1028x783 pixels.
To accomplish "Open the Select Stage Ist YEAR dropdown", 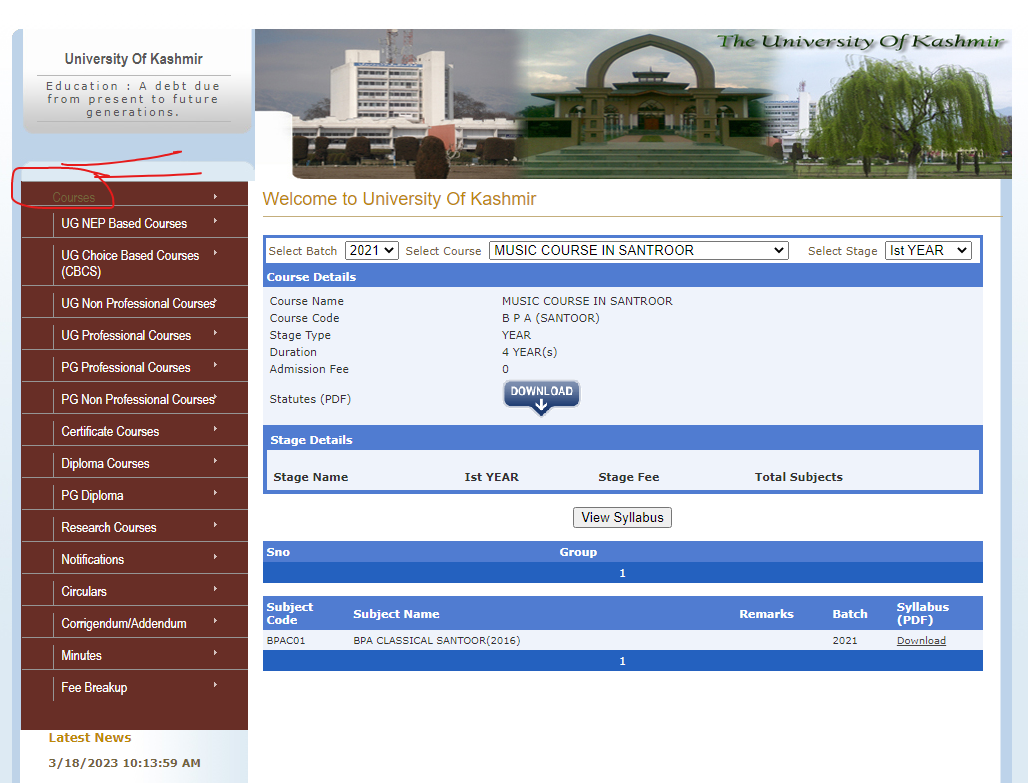I will click(928, 251).
